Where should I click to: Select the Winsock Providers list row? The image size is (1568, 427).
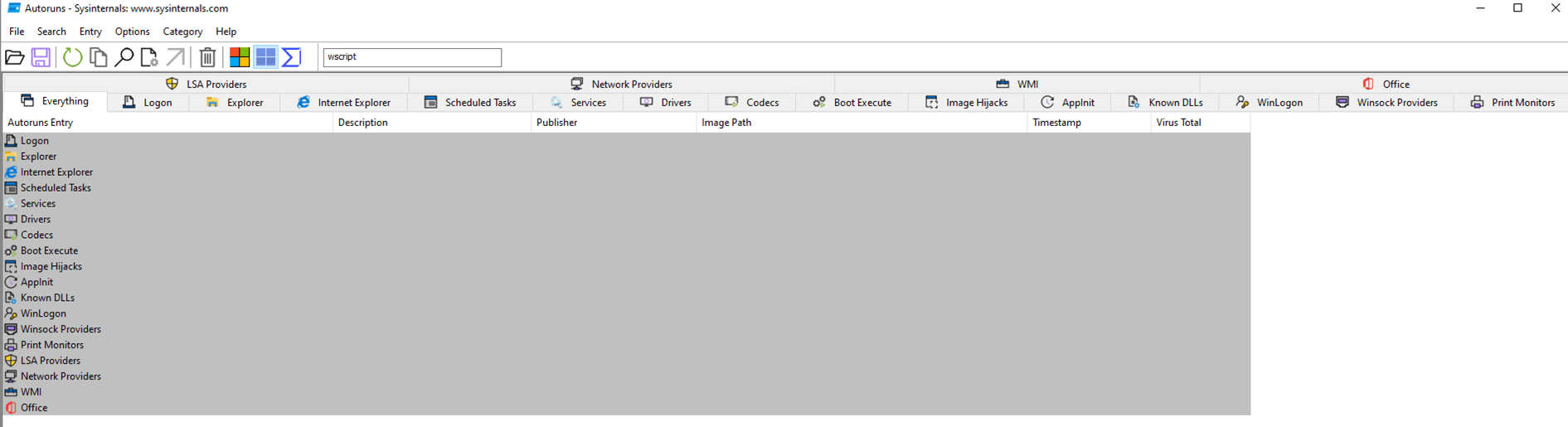tap(627, 330)
